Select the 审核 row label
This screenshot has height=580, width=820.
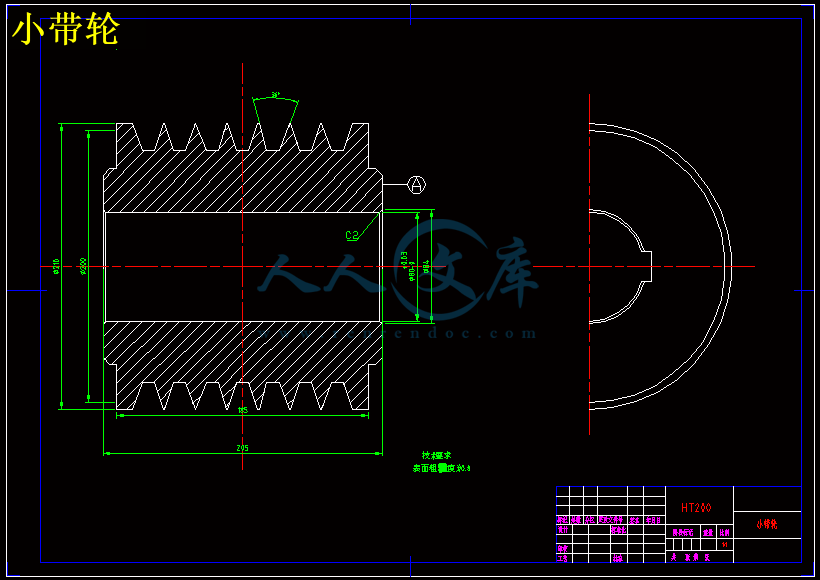(563, 549)
